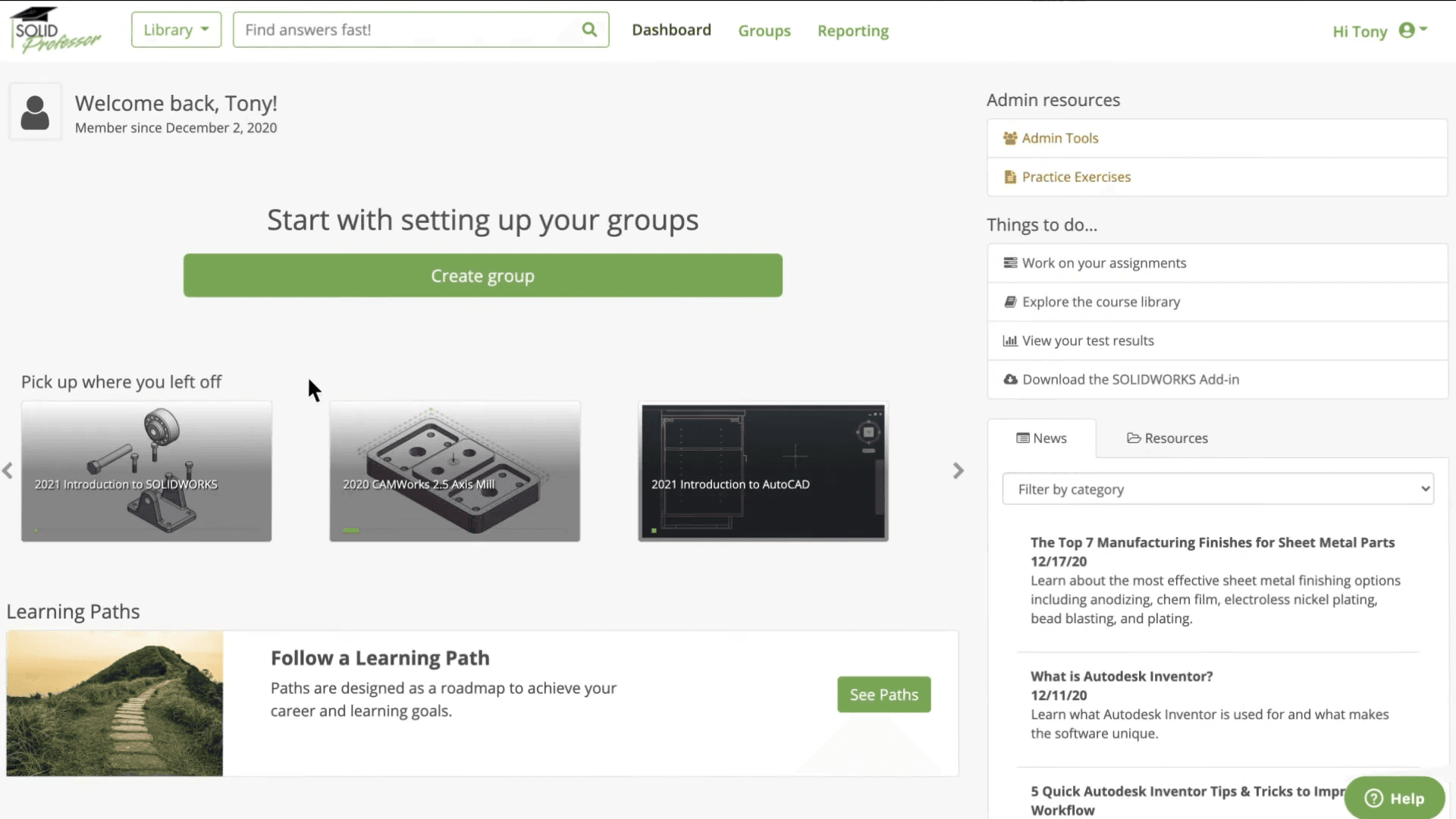Click the View your test results chart icon
Screen dimensions: 1456x819
click(x=1010, y=340)
